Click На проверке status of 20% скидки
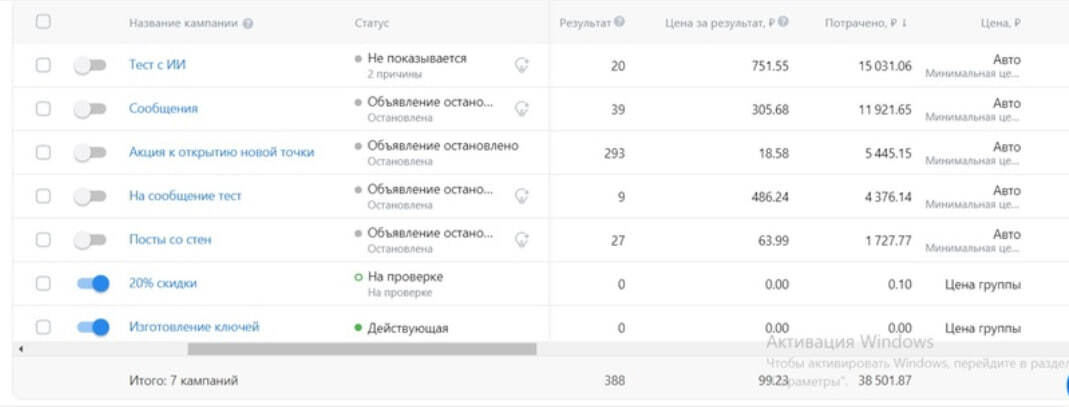1069x407 pixels. pos(405,277)
